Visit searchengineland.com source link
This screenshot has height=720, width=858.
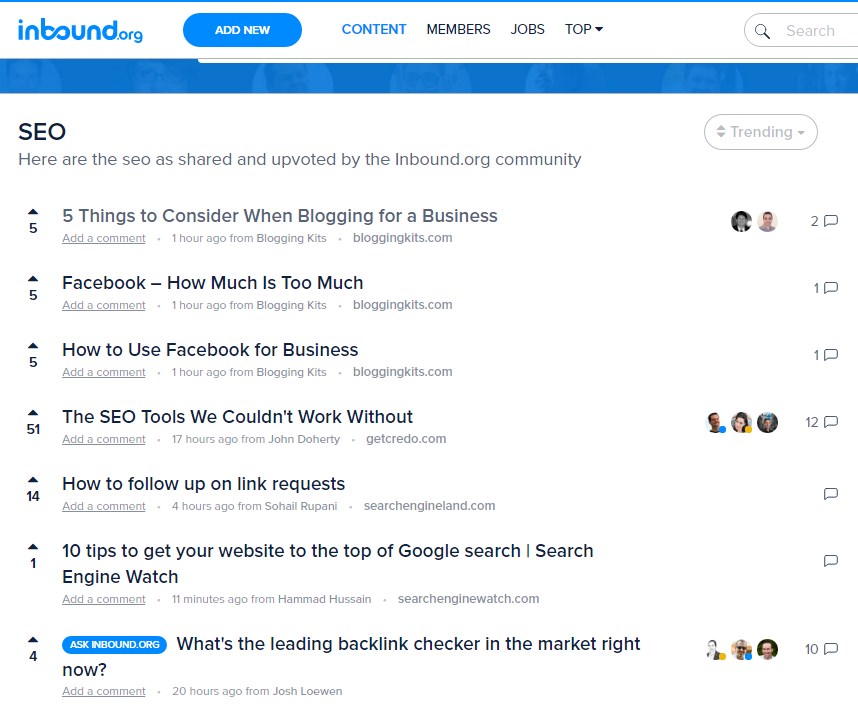point(429,506)
